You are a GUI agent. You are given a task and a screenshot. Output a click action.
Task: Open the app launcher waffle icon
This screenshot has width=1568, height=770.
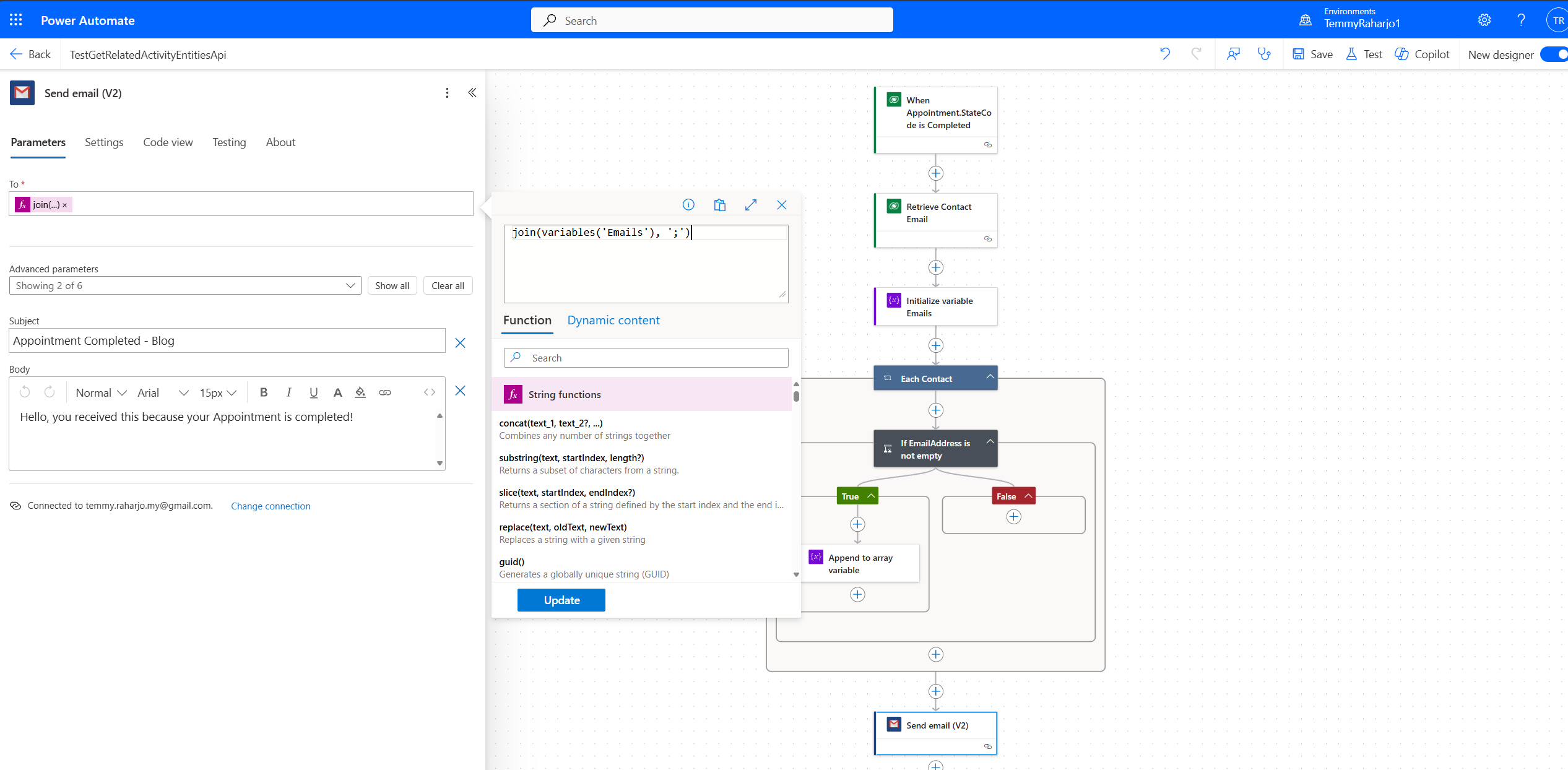tap(16, 20)
